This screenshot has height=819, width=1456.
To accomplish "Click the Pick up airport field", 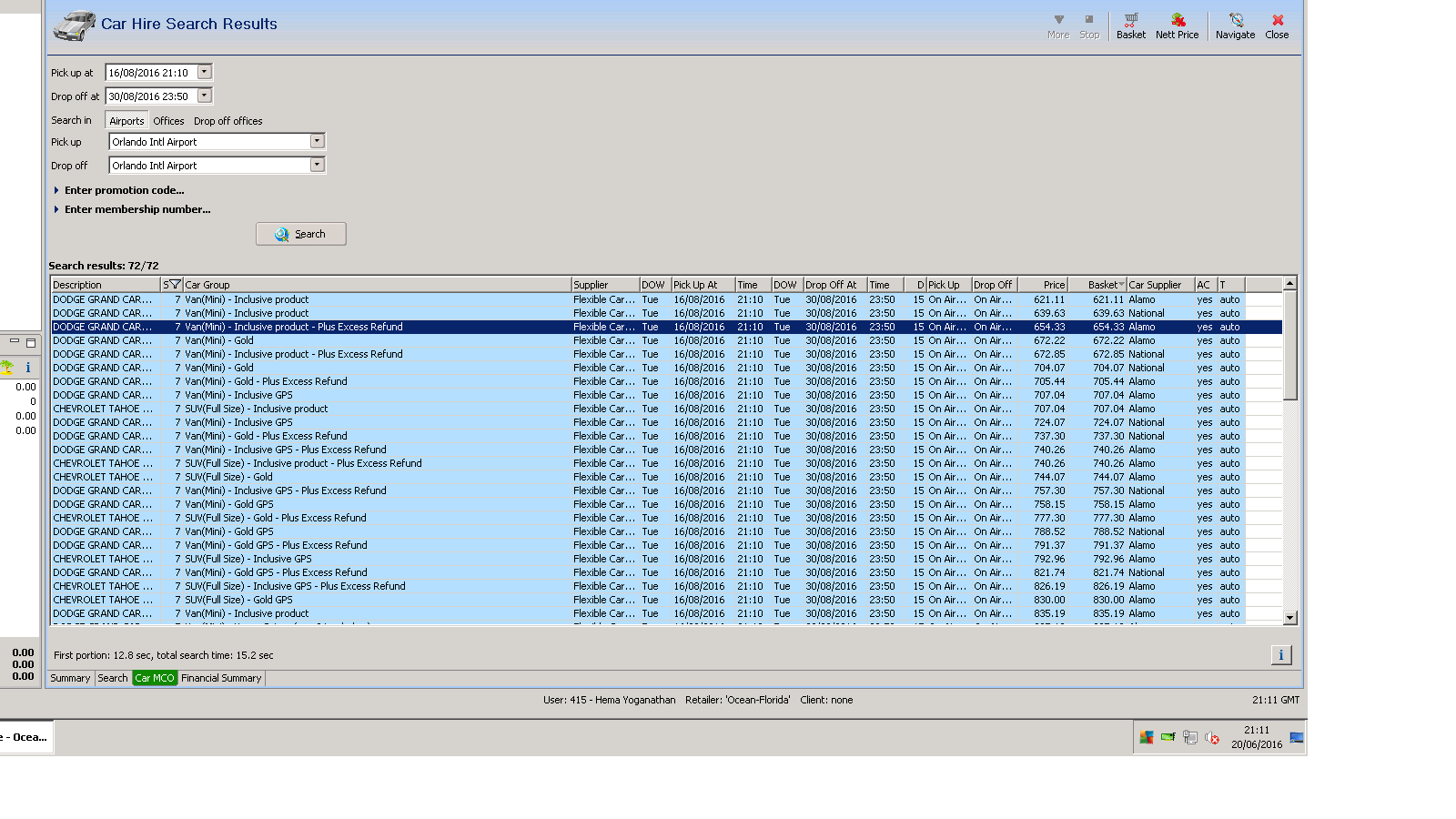I will [x=210, y=141].
